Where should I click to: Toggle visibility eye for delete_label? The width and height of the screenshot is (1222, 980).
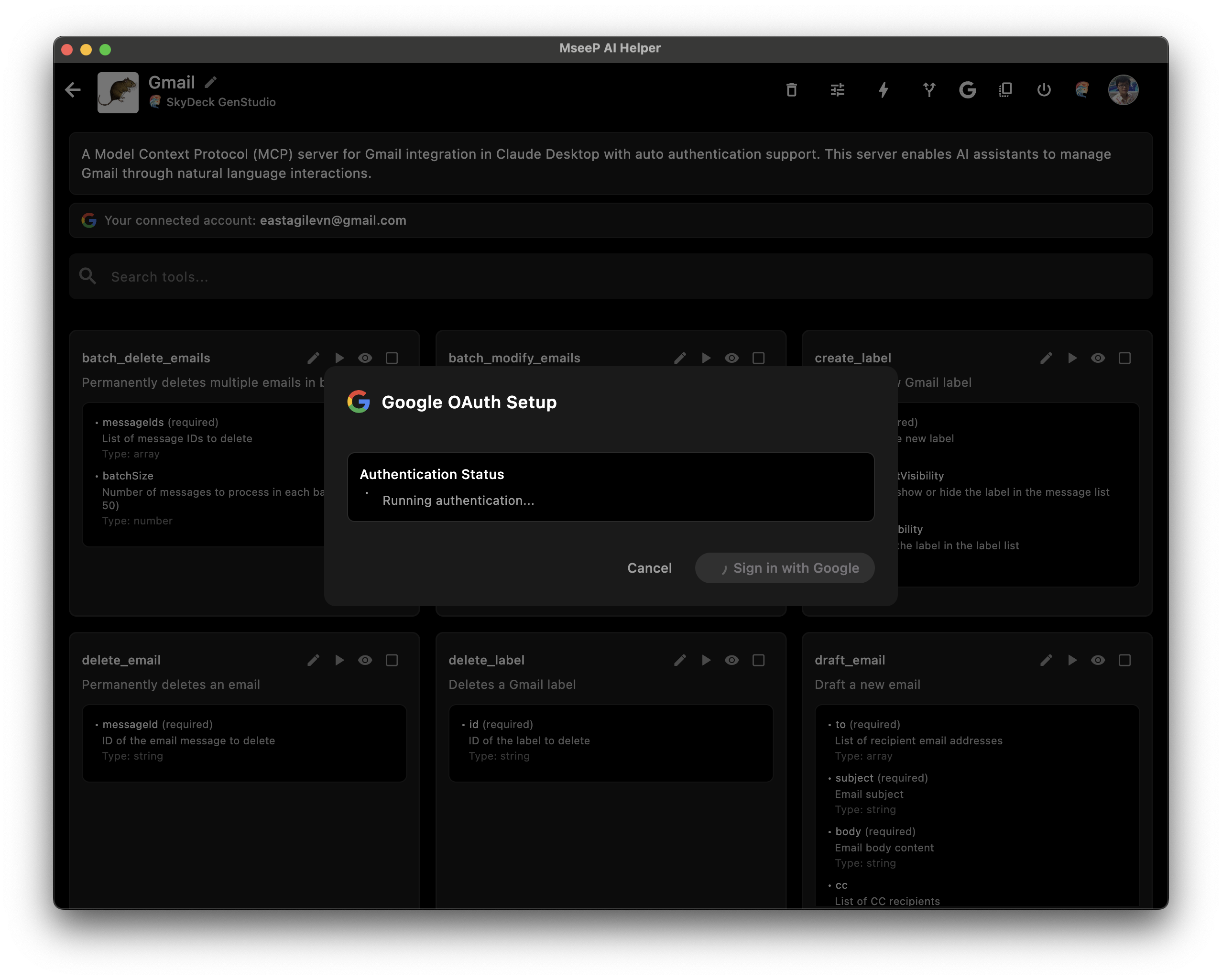pyautogui.click(x=731, y=660)
